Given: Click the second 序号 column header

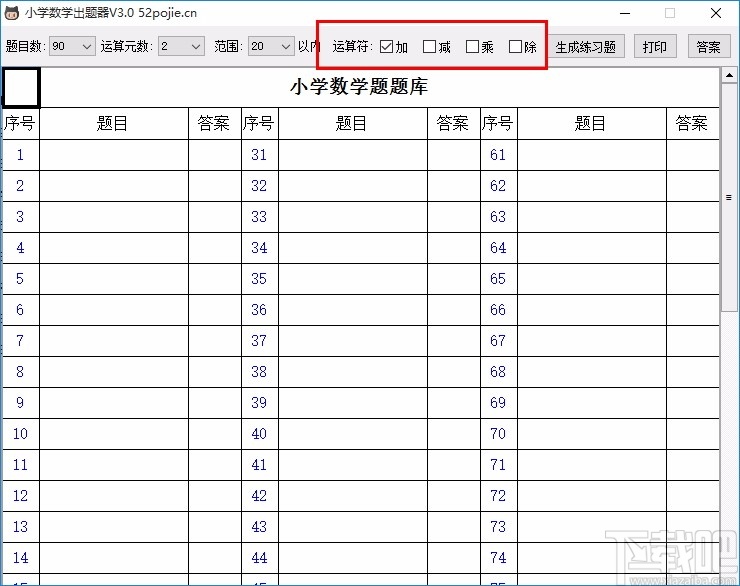Looking at the screenshot, I should click(x=260, y=124).
